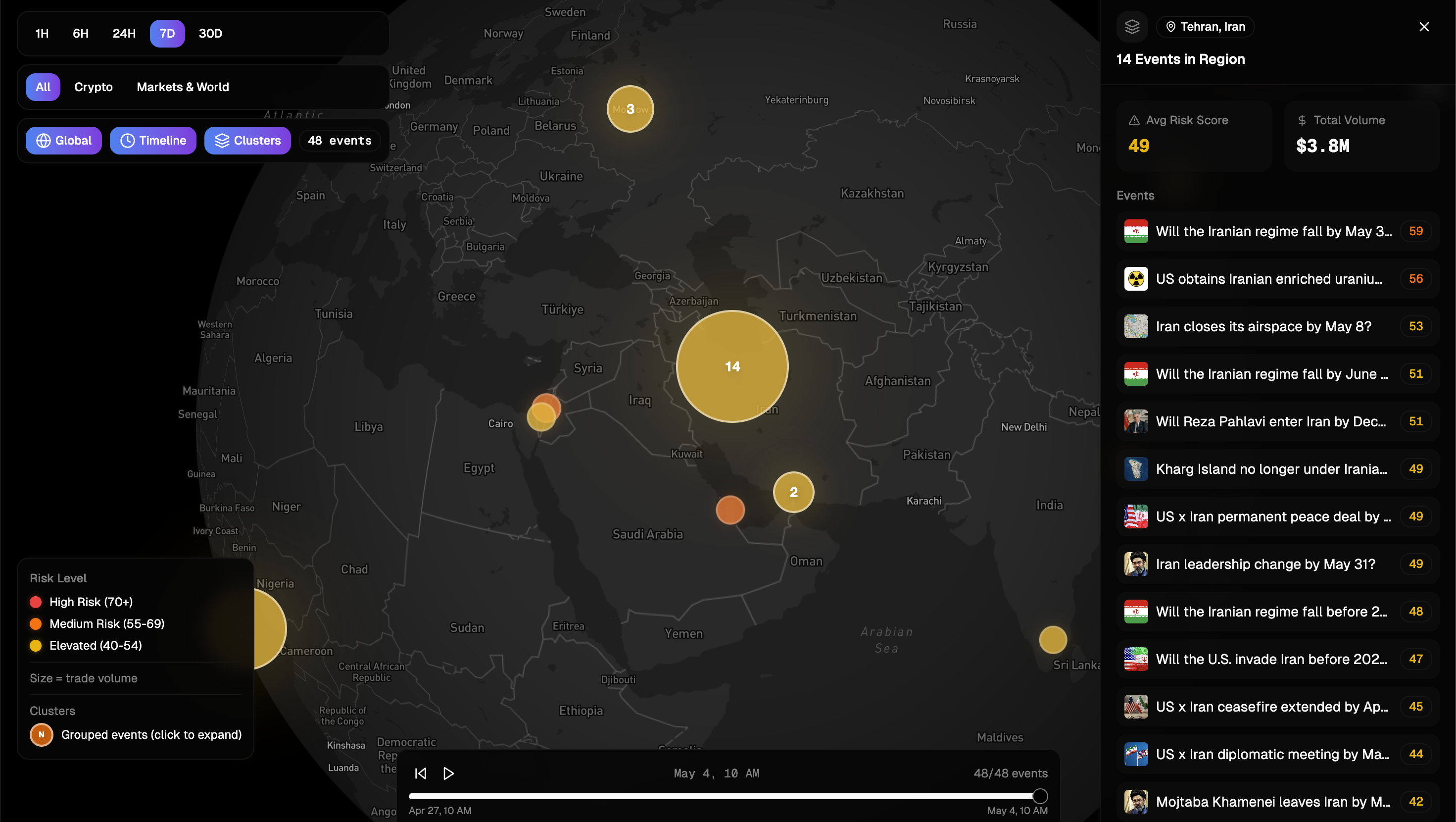Click the radiation icon on uranium event
Screen dimensions: 1456x822
pos(1136,279)
